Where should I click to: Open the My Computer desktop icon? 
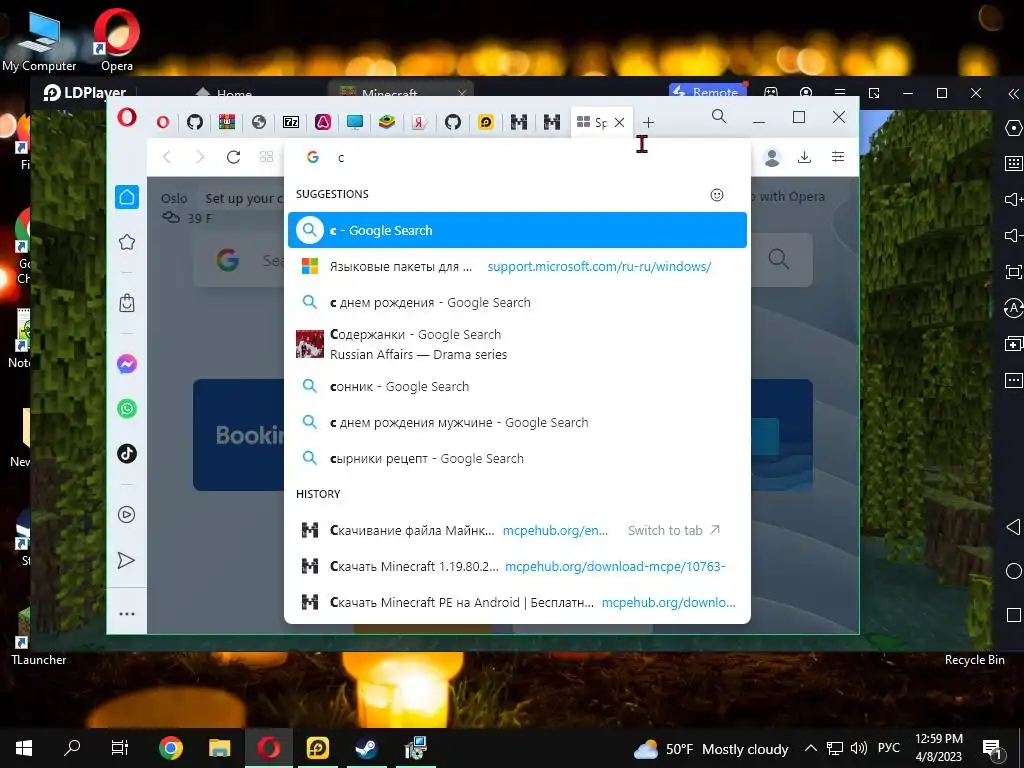click(39, 40)
